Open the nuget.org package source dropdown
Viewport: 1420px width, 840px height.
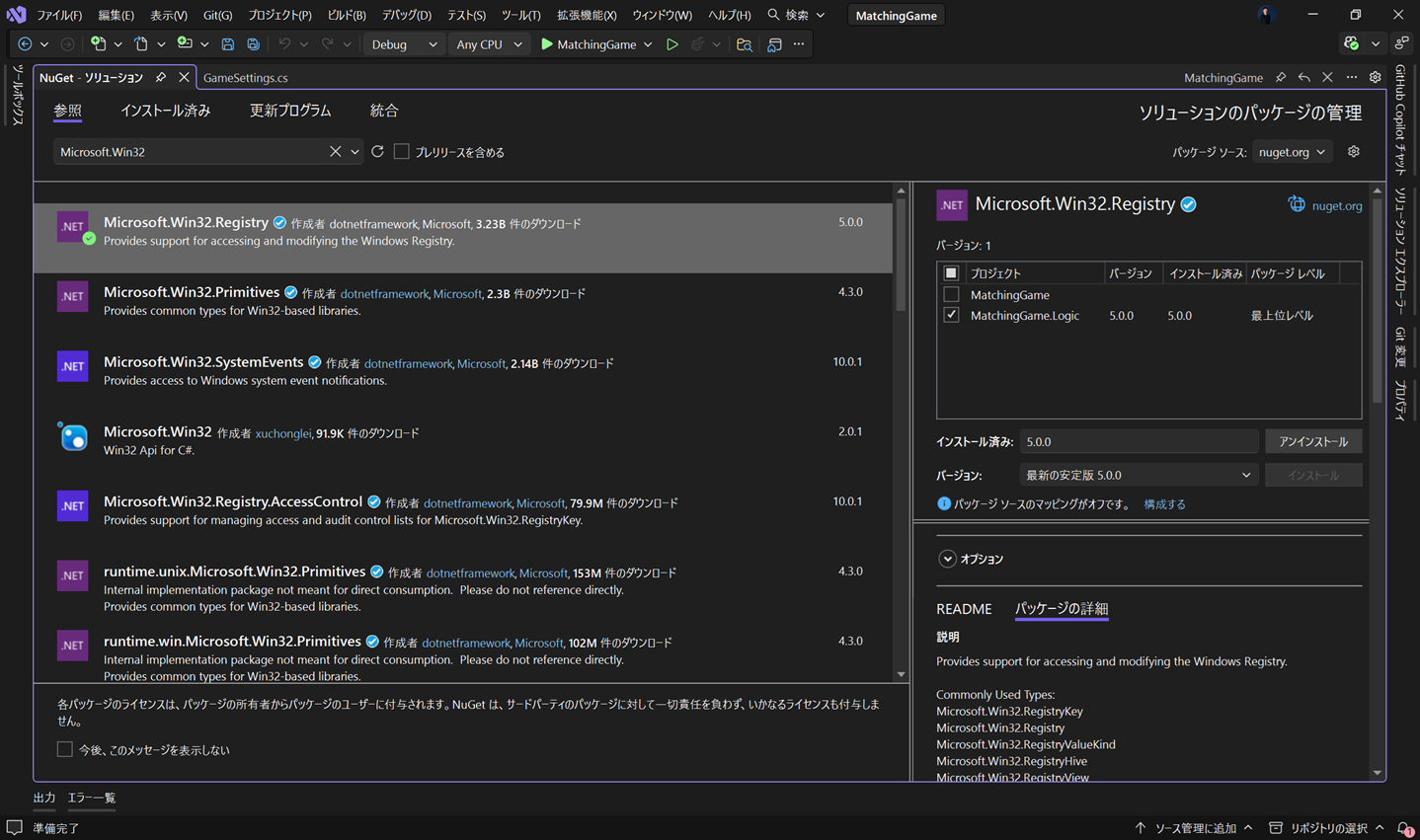click(1292, 151)
